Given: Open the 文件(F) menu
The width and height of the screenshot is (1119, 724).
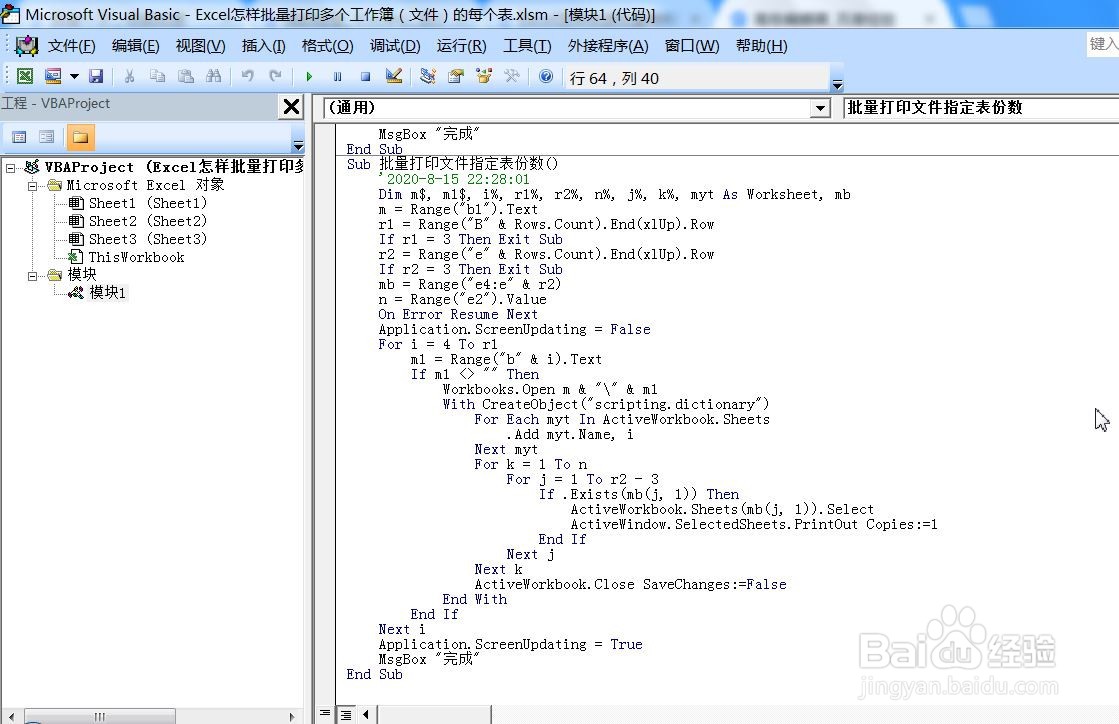Looking at the screenshot, I should [71, 46].
